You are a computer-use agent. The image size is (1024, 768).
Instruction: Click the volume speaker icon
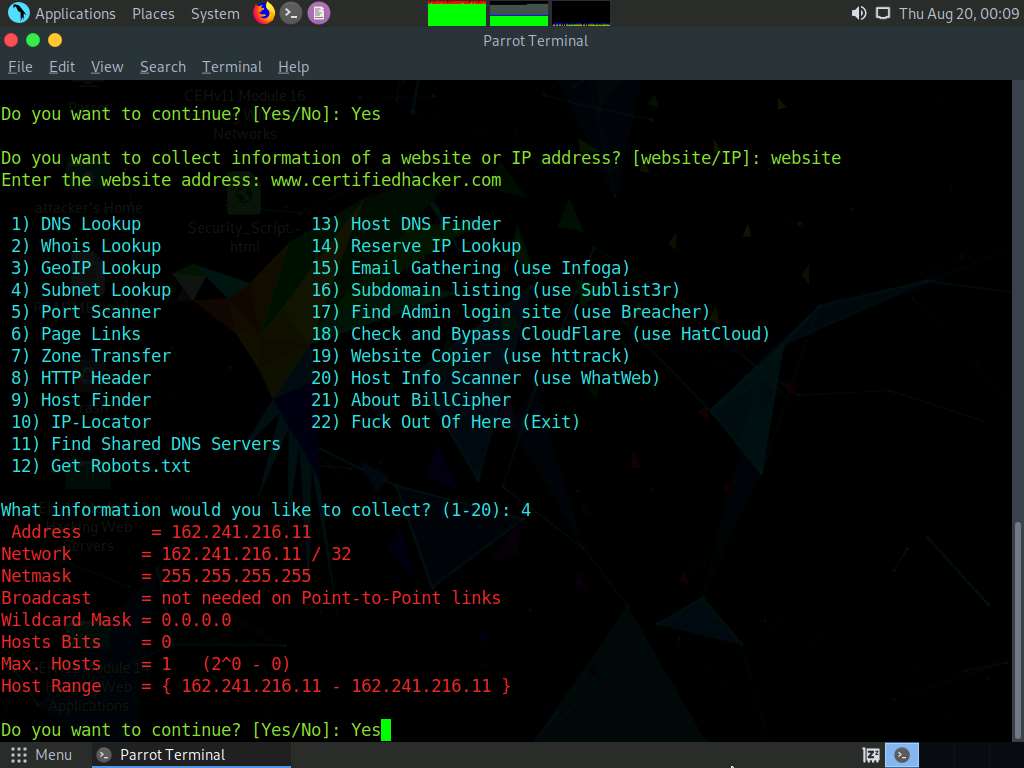coord(859,13)
